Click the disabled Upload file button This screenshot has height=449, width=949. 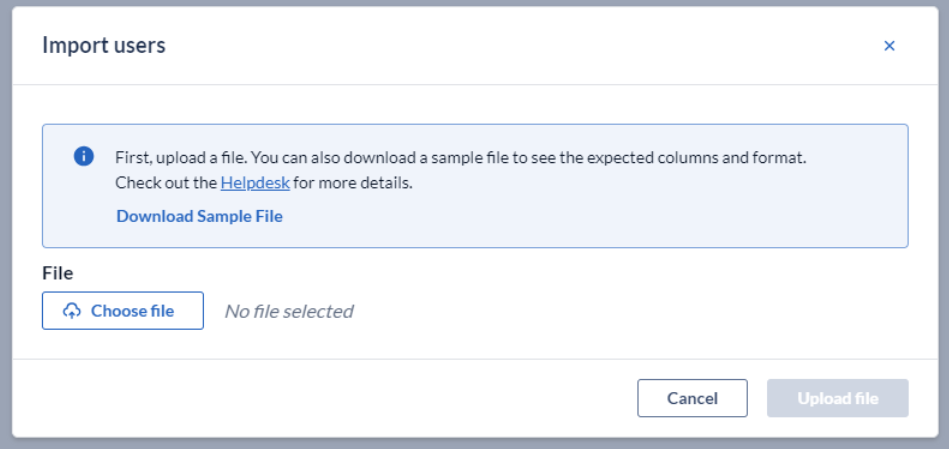click(x=838, y=398)
